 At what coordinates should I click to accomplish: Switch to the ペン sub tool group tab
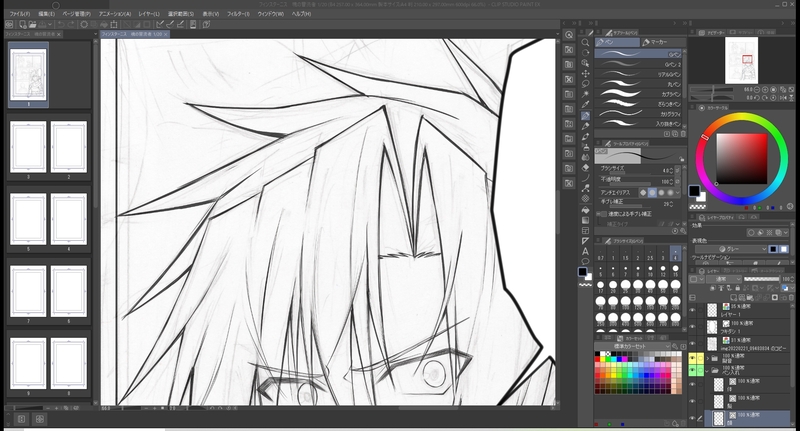(x=617, y=42)
